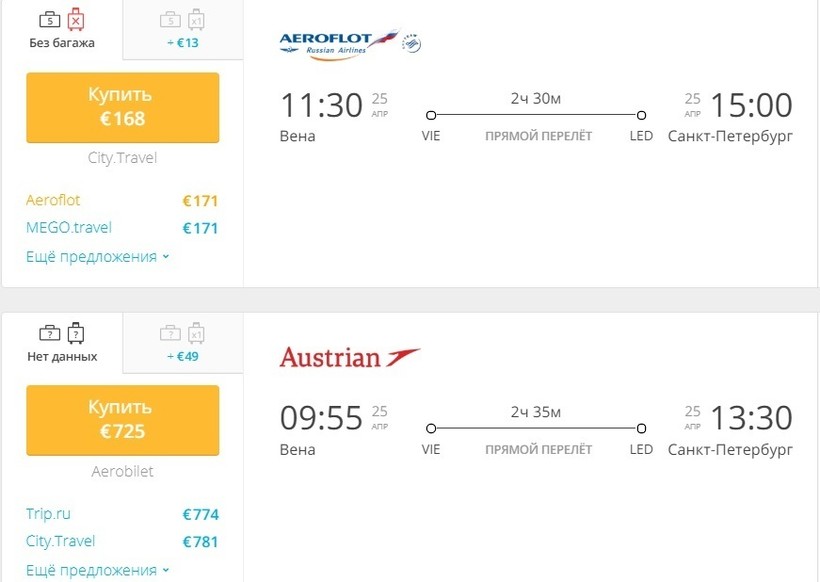
Task: Open the MEGO.travel €171 offer
Action: (69, 228)
